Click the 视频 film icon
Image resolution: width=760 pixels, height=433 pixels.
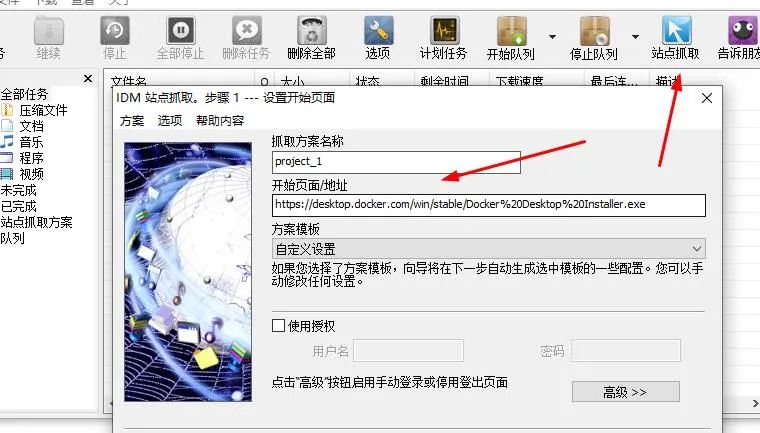click(7, 174)
